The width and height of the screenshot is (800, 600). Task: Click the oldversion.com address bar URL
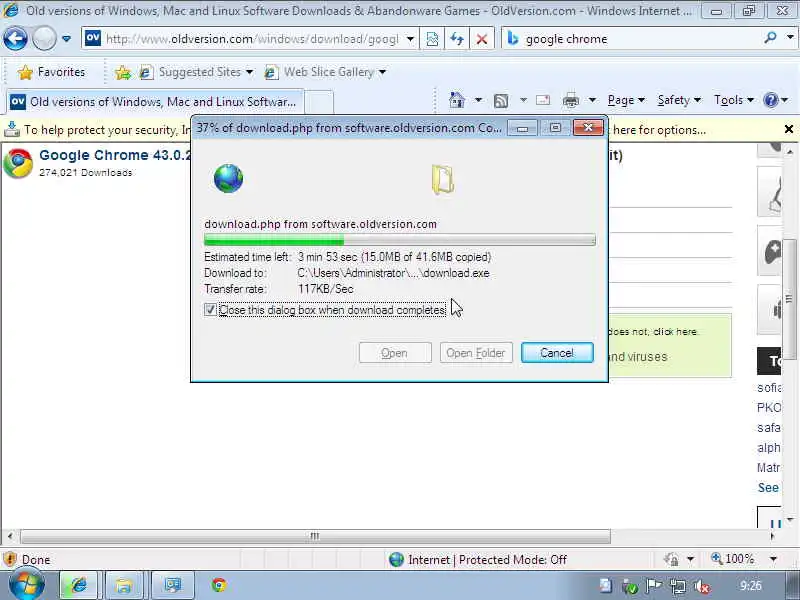tap(252, 39)
